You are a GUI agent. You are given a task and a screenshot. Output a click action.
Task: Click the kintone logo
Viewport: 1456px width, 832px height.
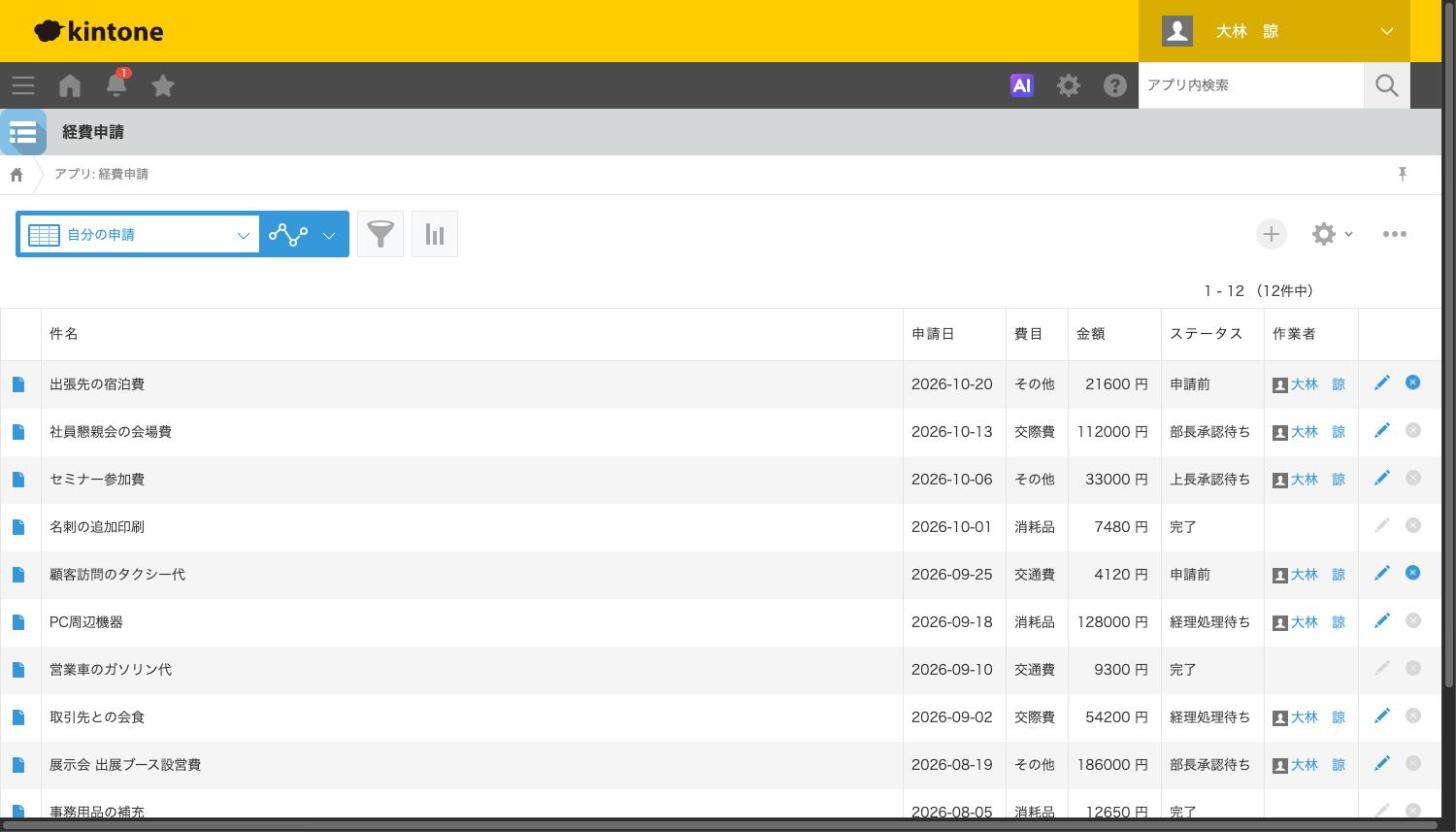[x=98, y=31]
